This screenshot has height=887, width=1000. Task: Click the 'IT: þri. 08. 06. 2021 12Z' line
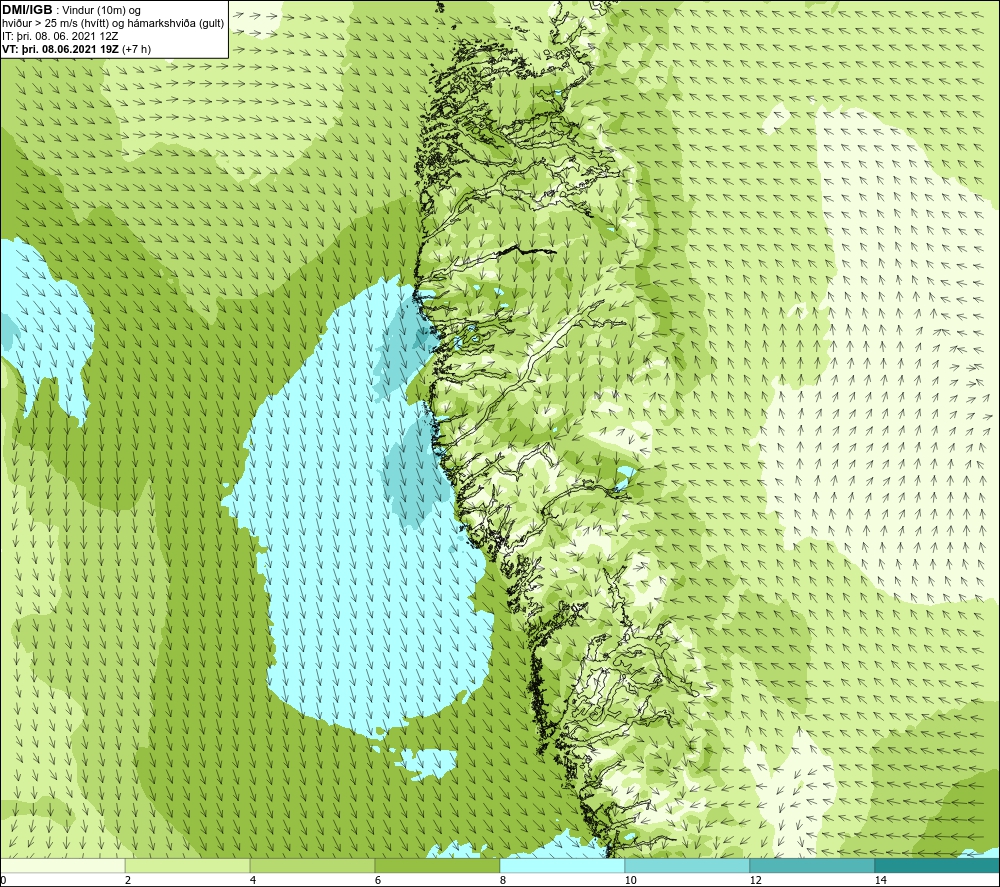[x=60, y=36]
